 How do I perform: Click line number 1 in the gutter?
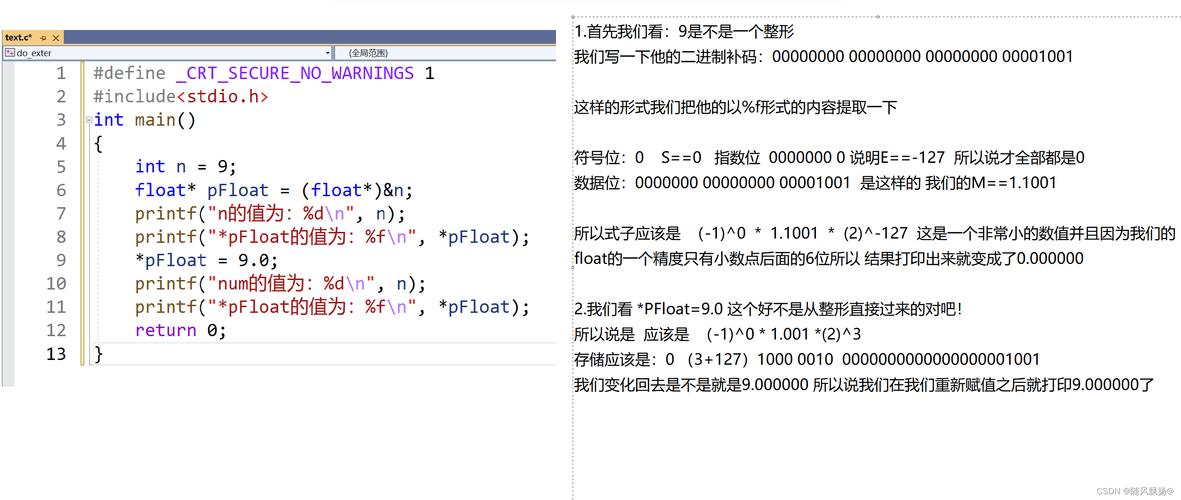[61, 74]
